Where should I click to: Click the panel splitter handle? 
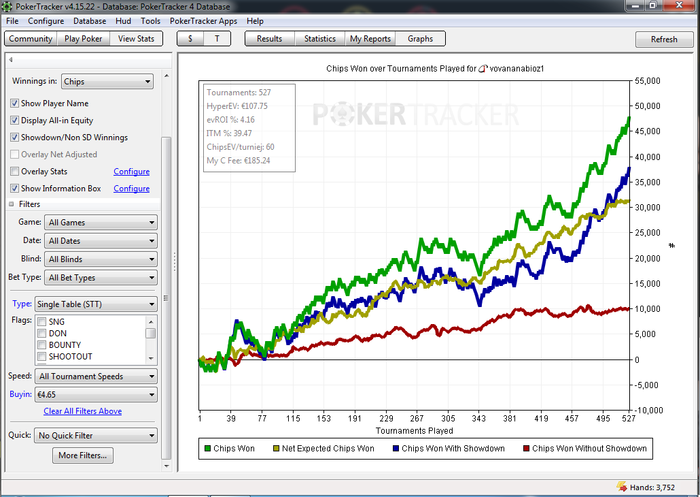coord(175,262)
